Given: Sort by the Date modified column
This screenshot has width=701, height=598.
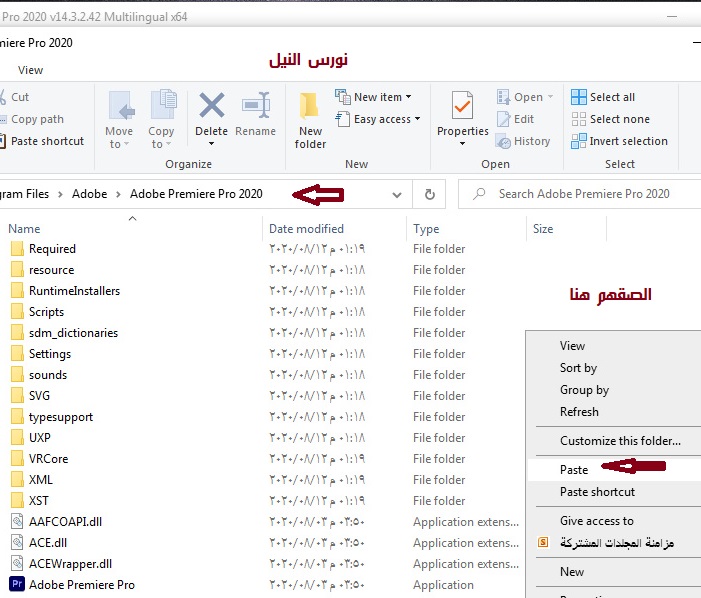Looking at the screenshot, I should 306,229.
